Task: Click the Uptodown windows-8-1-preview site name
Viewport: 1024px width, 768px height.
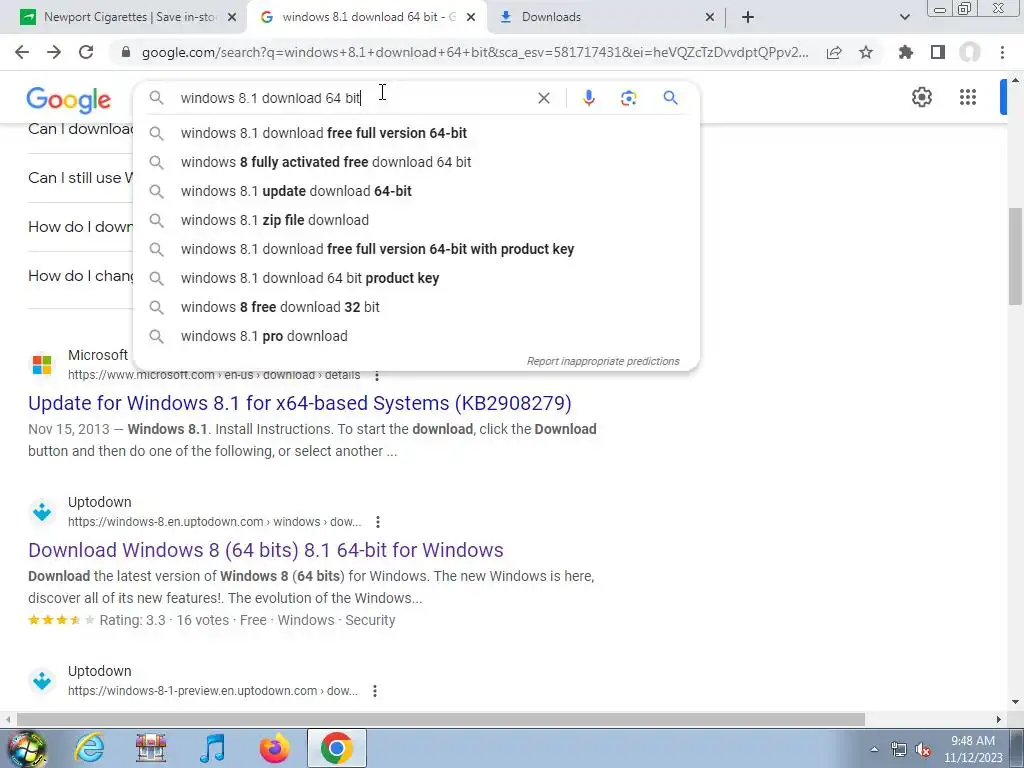Action: (99, 671)
